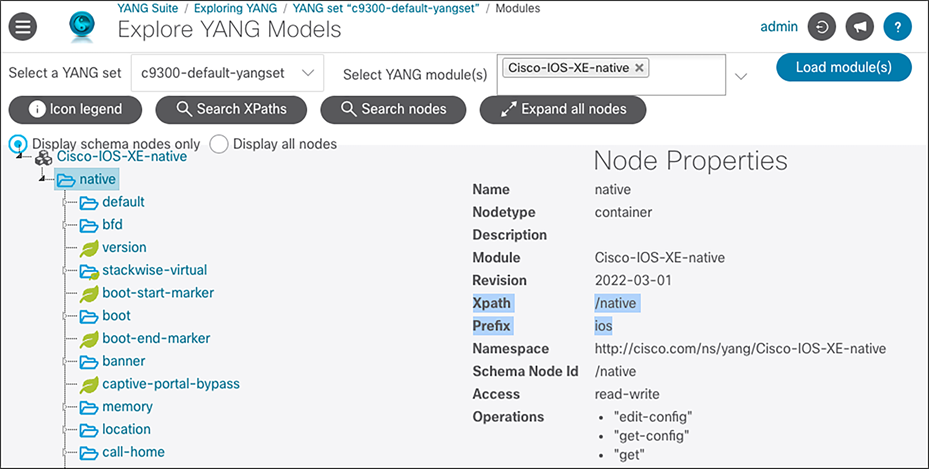This screenshot has height=469, width=929.
Task: Click Search XPaths button
Action: [231, 110]
